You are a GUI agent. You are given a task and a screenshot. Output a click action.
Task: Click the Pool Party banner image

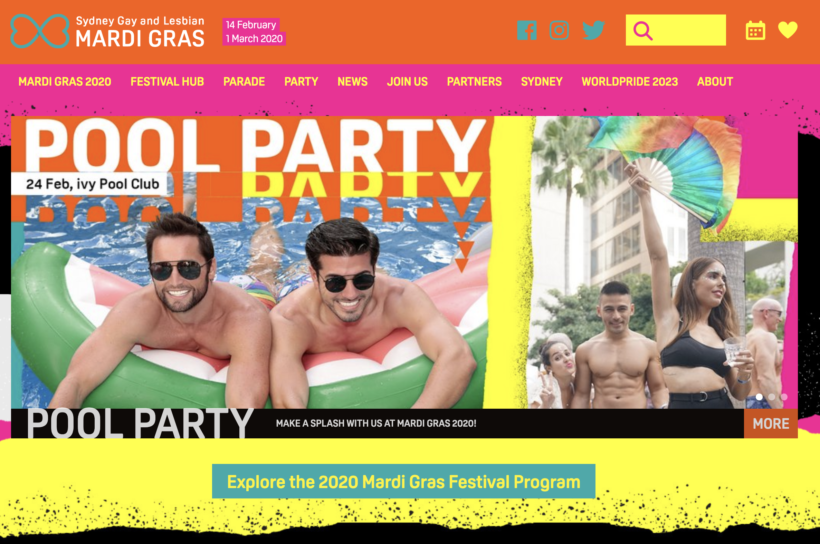coord(404,263)
